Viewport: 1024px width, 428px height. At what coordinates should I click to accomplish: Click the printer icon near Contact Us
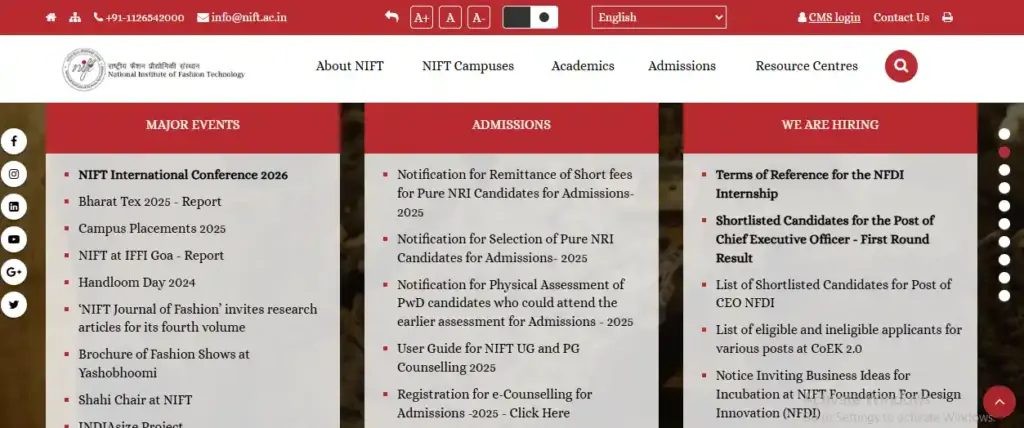tap(947, 18)
